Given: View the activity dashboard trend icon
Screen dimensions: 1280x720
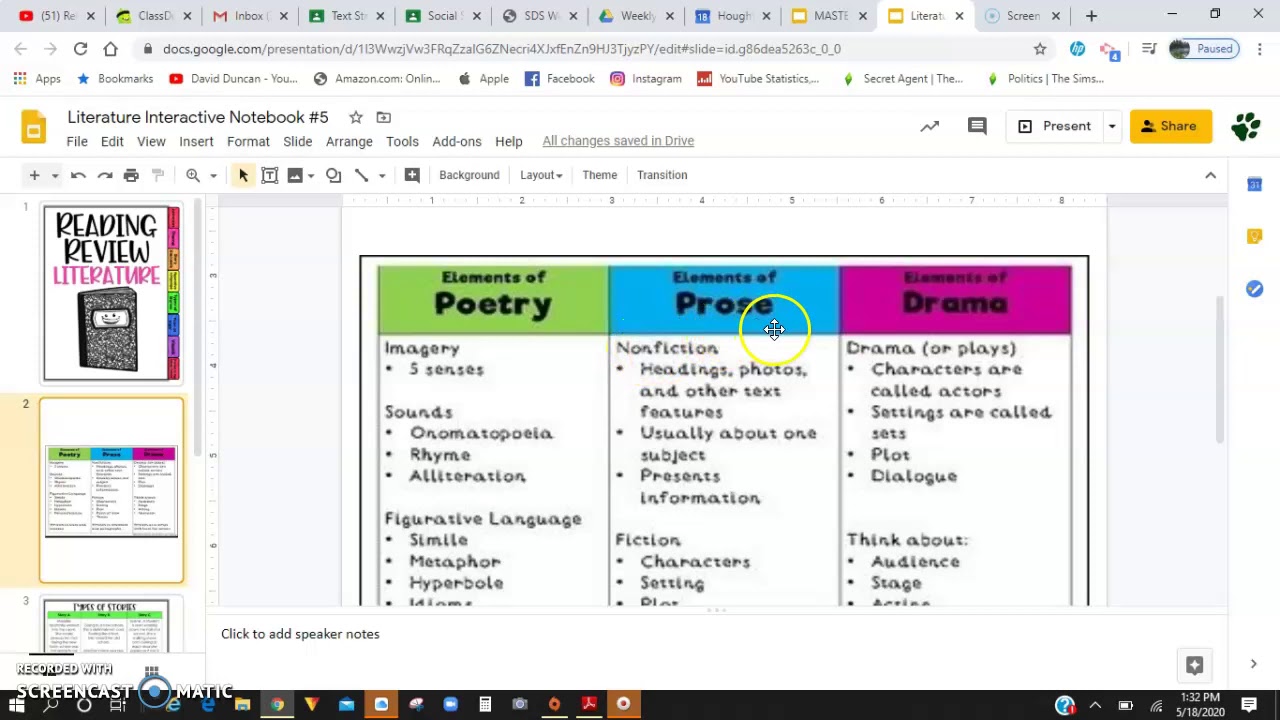Looking at the screenshot, I should tap(930, 126).
